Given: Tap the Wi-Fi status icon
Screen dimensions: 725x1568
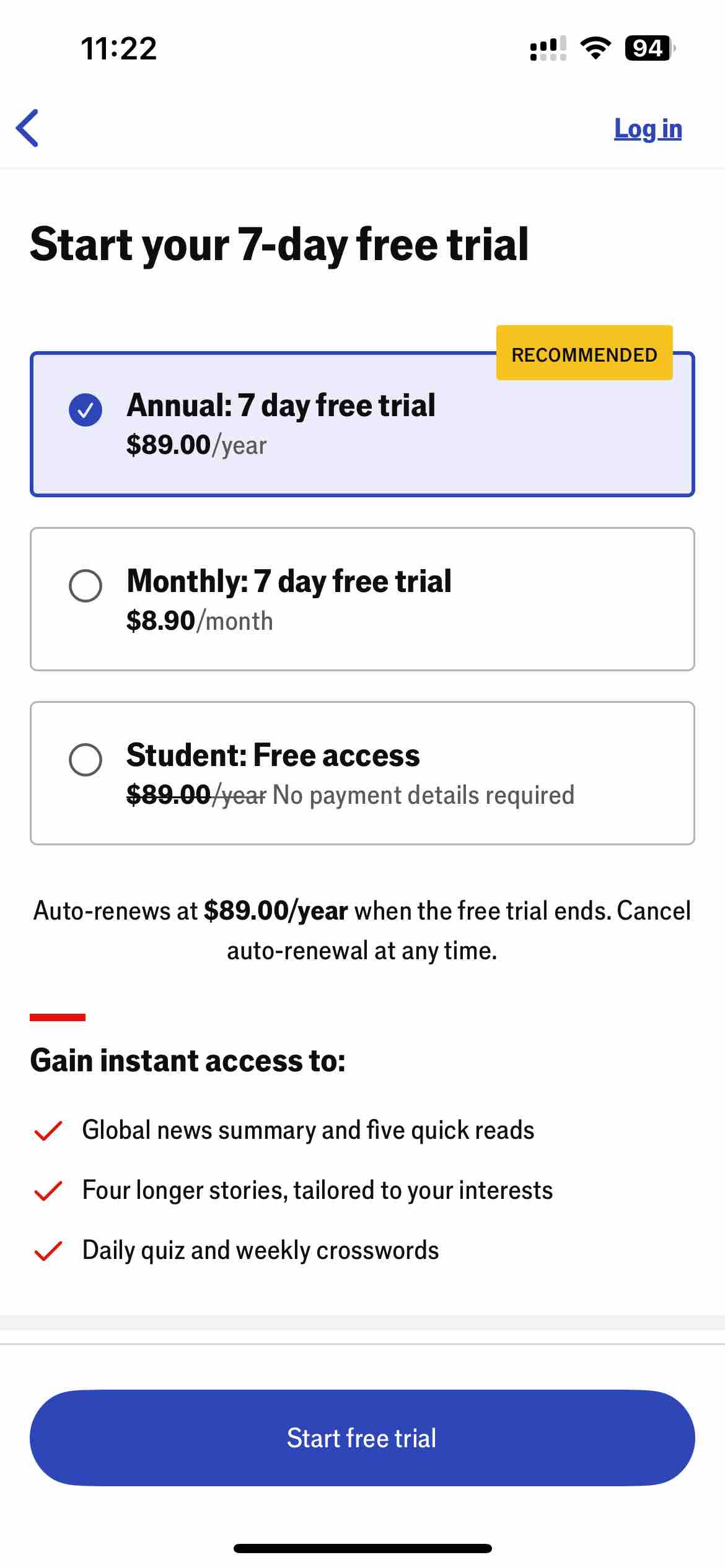Looking at the screenshot, I should [595, 48].
